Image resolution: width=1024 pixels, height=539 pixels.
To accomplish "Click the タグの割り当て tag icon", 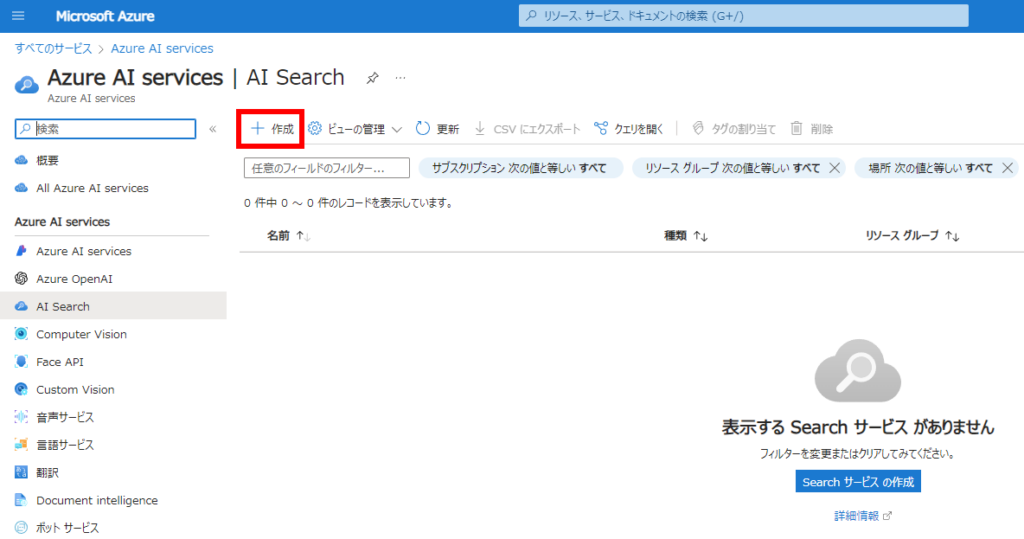I will [x=697, y=128].
